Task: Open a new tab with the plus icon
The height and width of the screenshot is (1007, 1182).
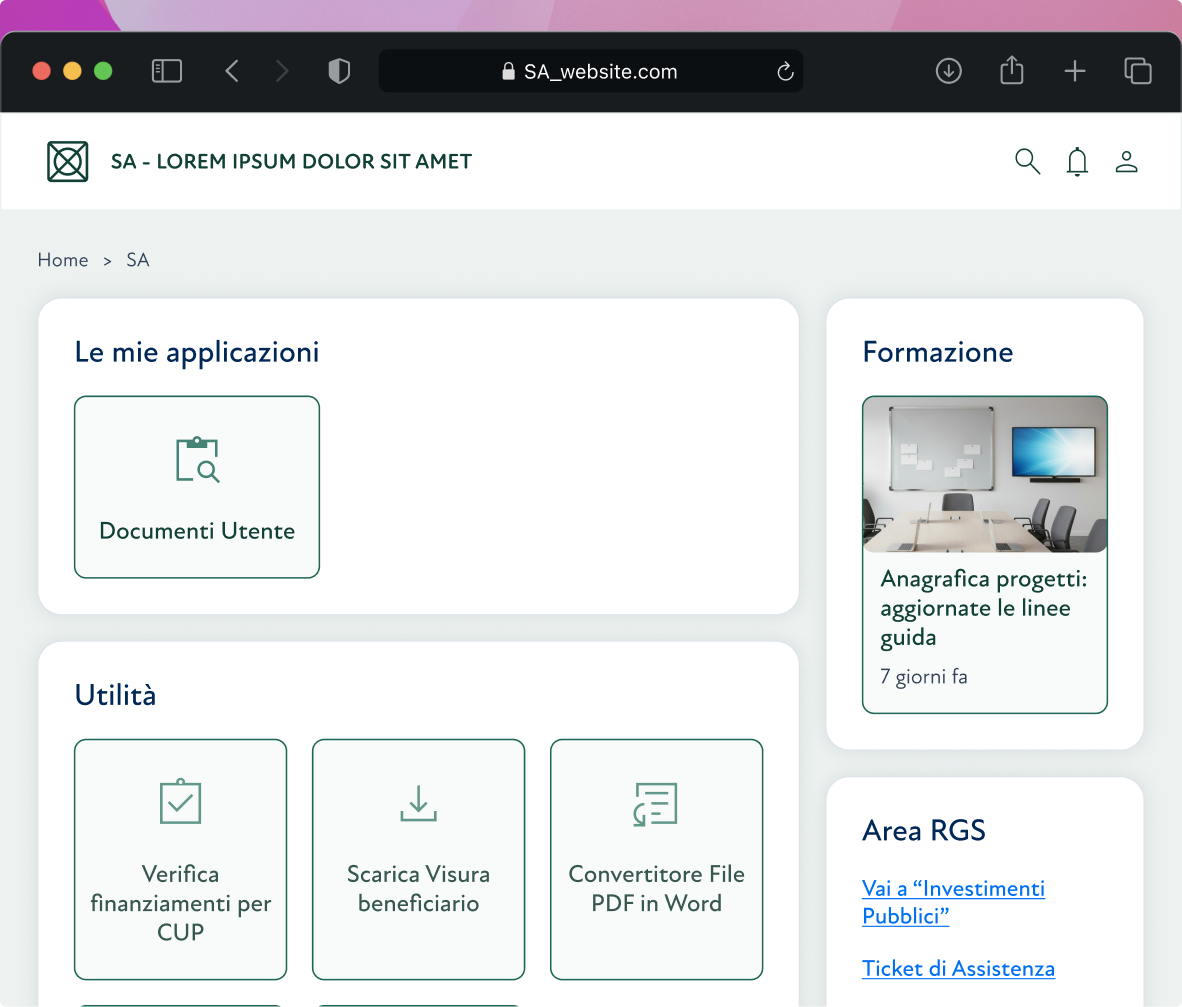Action: [x=1075, y=71]
